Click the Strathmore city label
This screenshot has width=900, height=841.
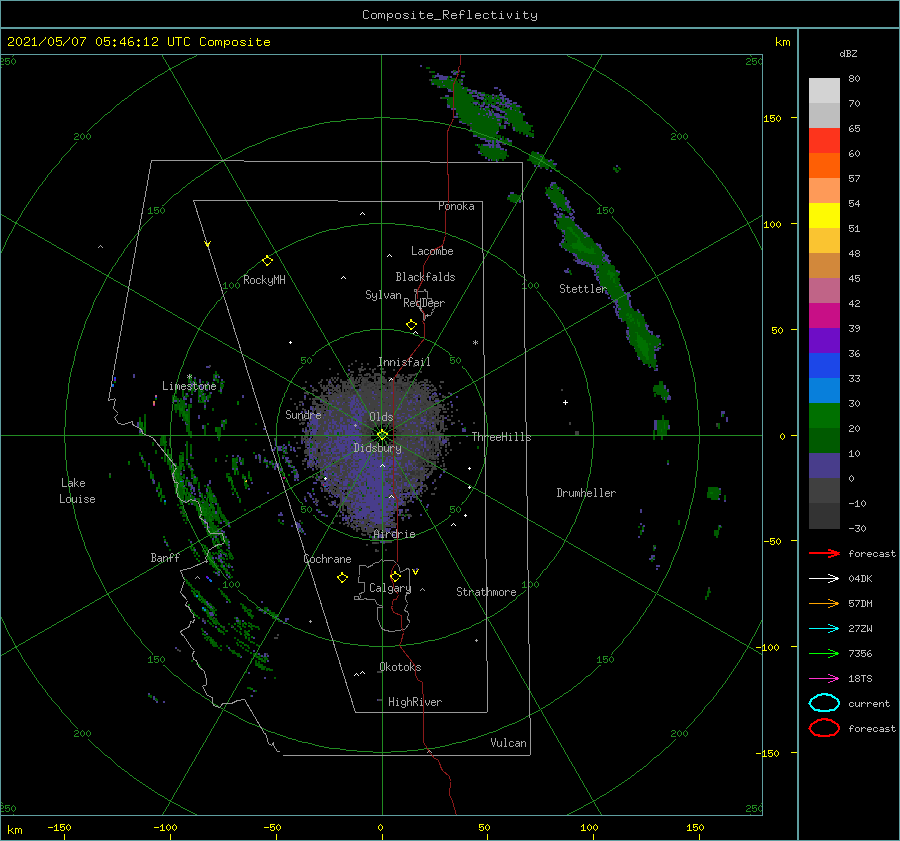coord(486,592)
